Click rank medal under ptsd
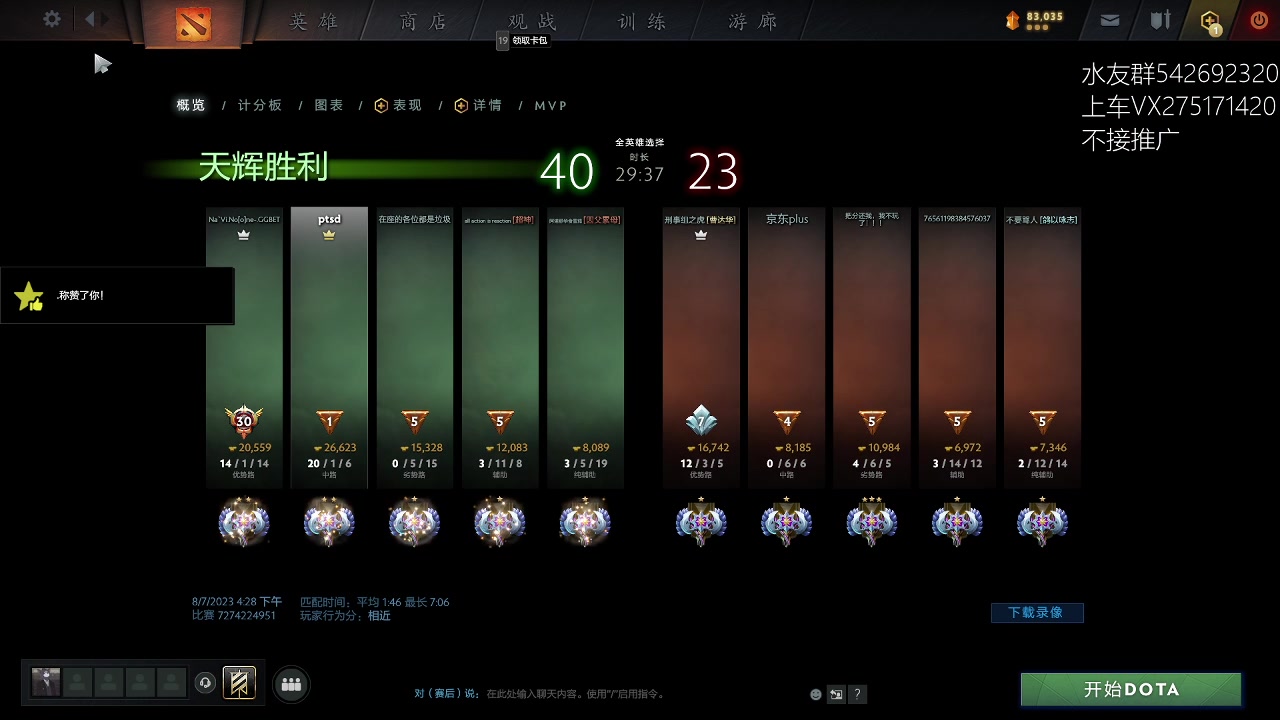The height and width of the screenshot is (720, 1280). click(329, 521)
